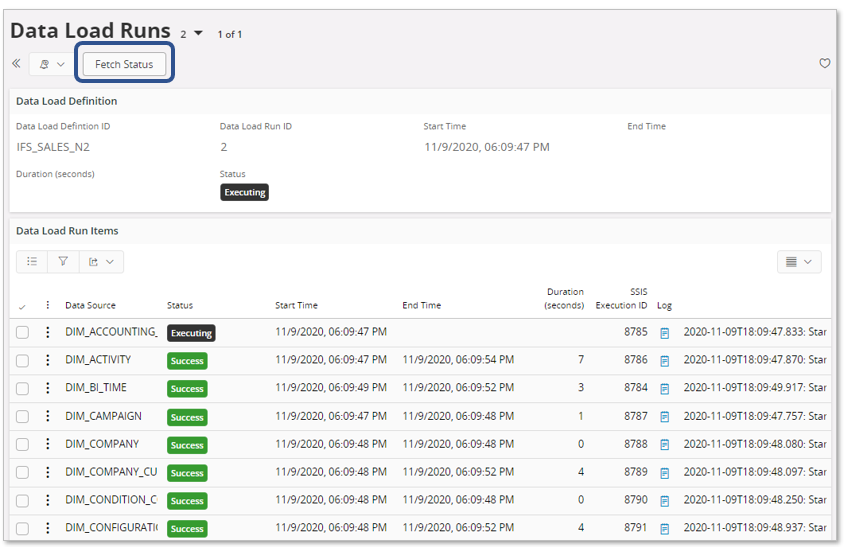Open log icon for DIM_ACCOUNTING row

pyautogui.click(x=664, y=333)
